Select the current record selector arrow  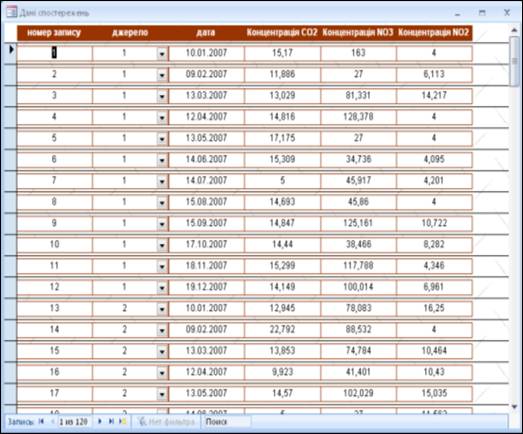tap(11, 50)
